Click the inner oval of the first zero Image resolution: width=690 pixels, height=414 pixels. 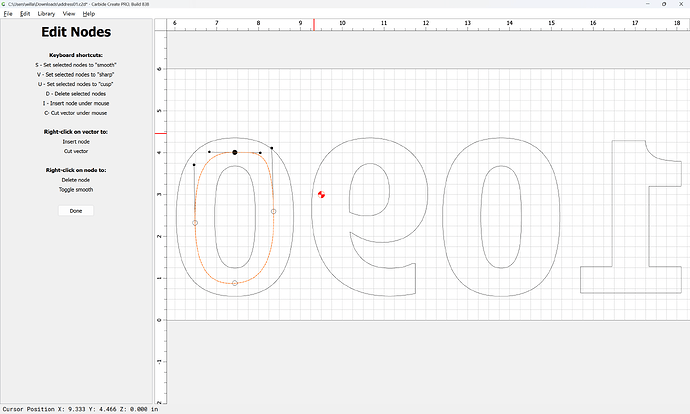[235, 217]
